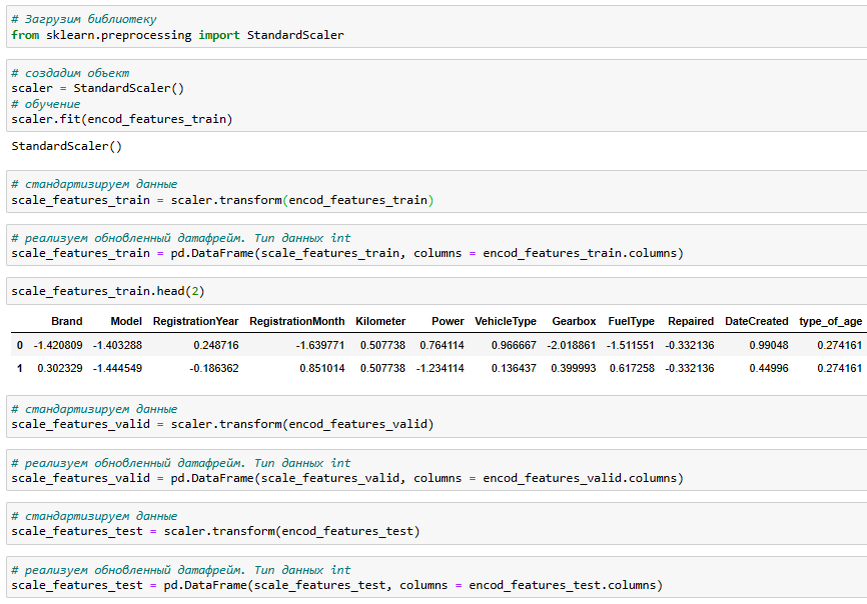Click the scaler.transform(encod_features_test) cell

click(436, 523)
